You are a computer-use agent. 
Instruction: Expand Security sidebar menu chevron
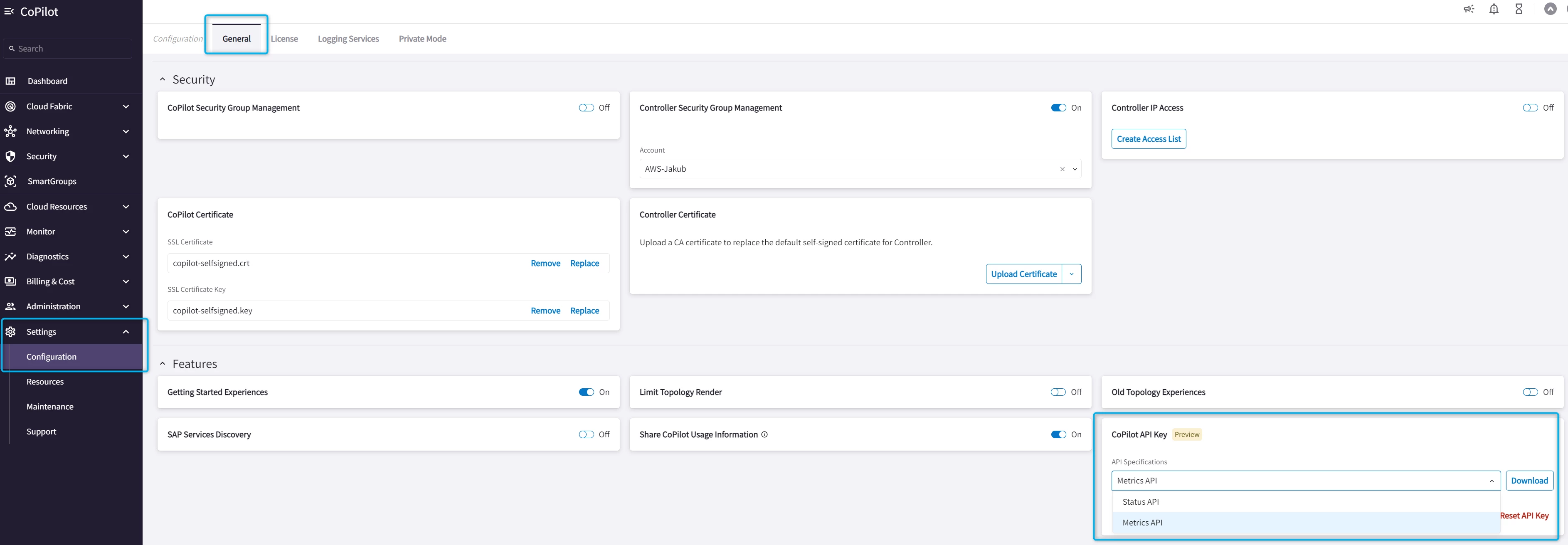pyautogui.click(x=126, y=156)
